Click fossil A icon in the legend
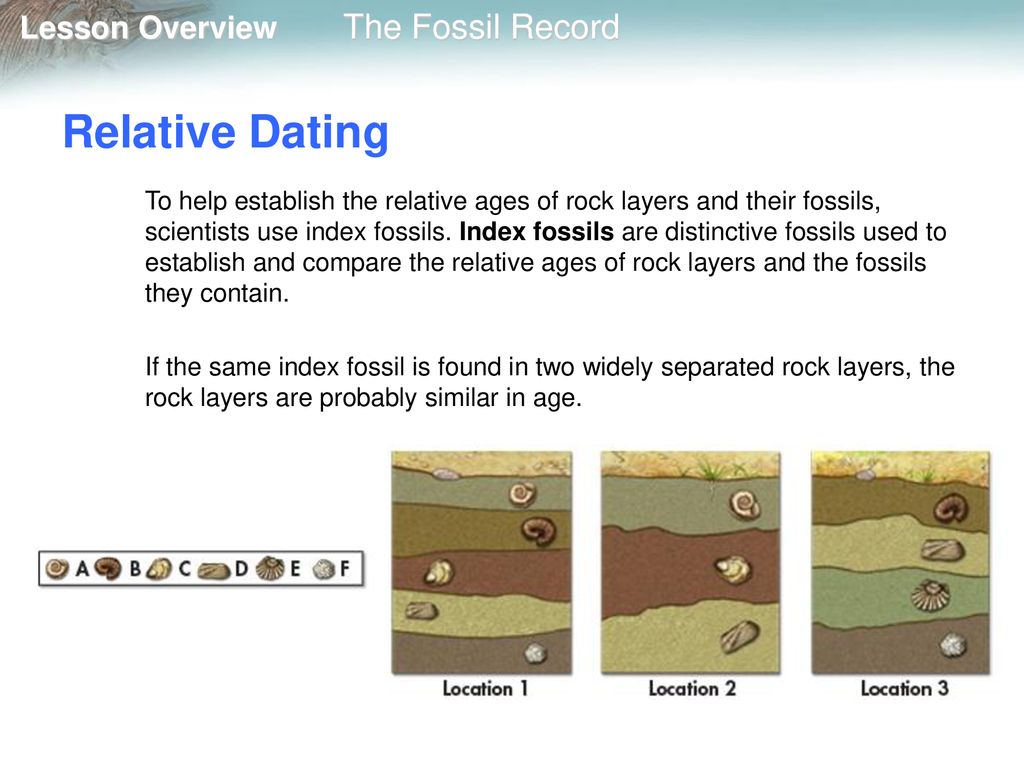Viewport: 1024px width, 768px height. (x=57, y=569)
